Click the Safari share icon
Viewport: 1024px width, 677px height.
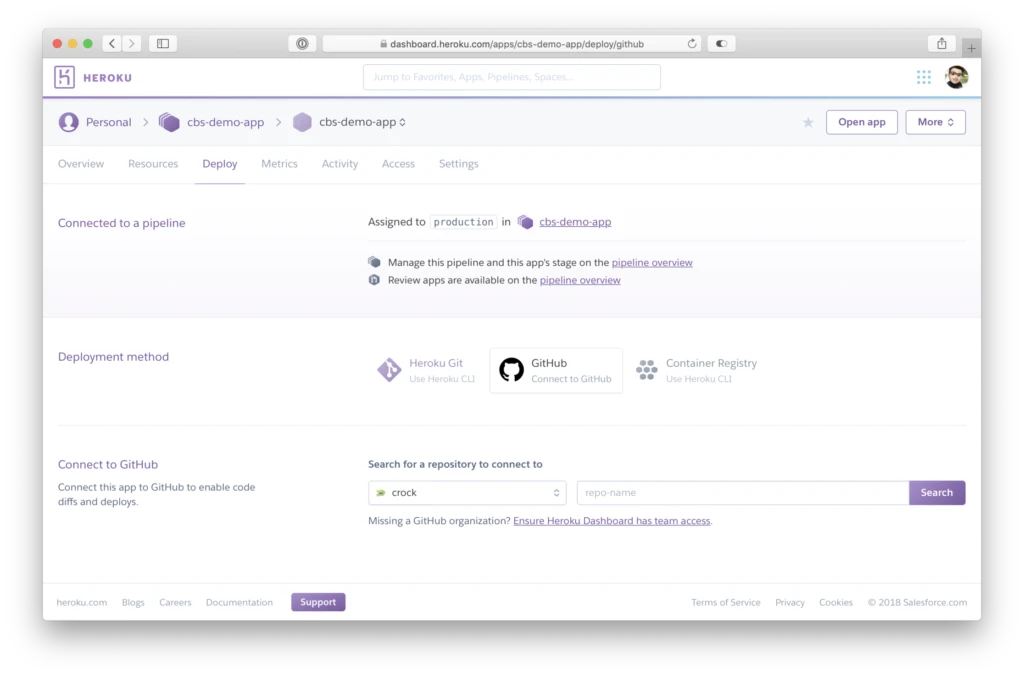942,44
